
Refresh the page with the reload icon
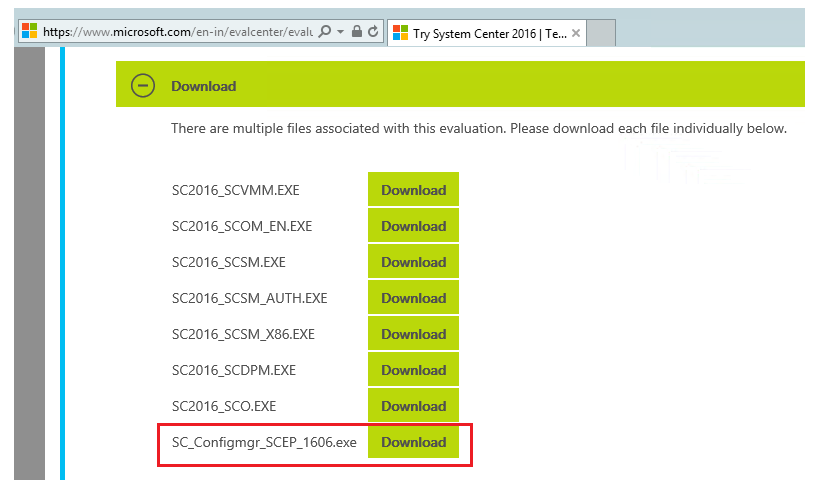(x=373, y=32)
